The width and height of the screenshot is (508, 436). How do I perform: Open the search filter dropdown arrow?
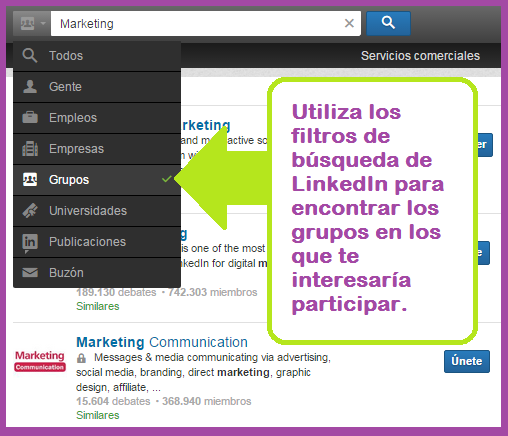pos(43,23)
